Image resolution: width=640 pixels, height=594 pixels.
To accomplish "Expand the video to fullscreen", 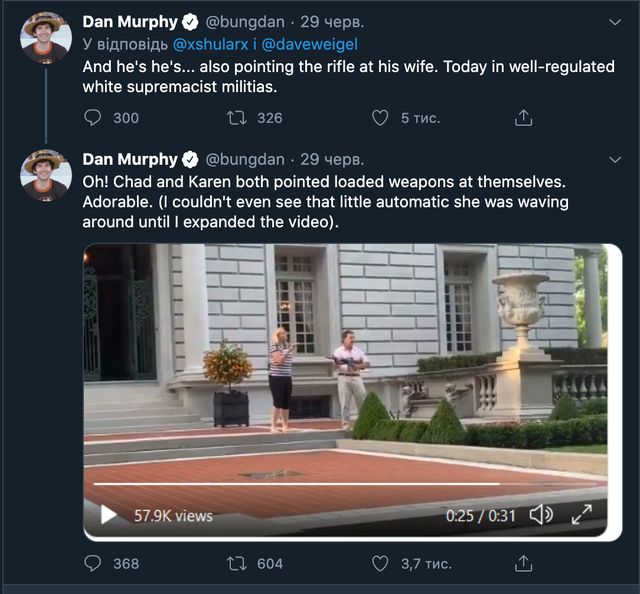I will pyautogui.click(x=582, y=515).
